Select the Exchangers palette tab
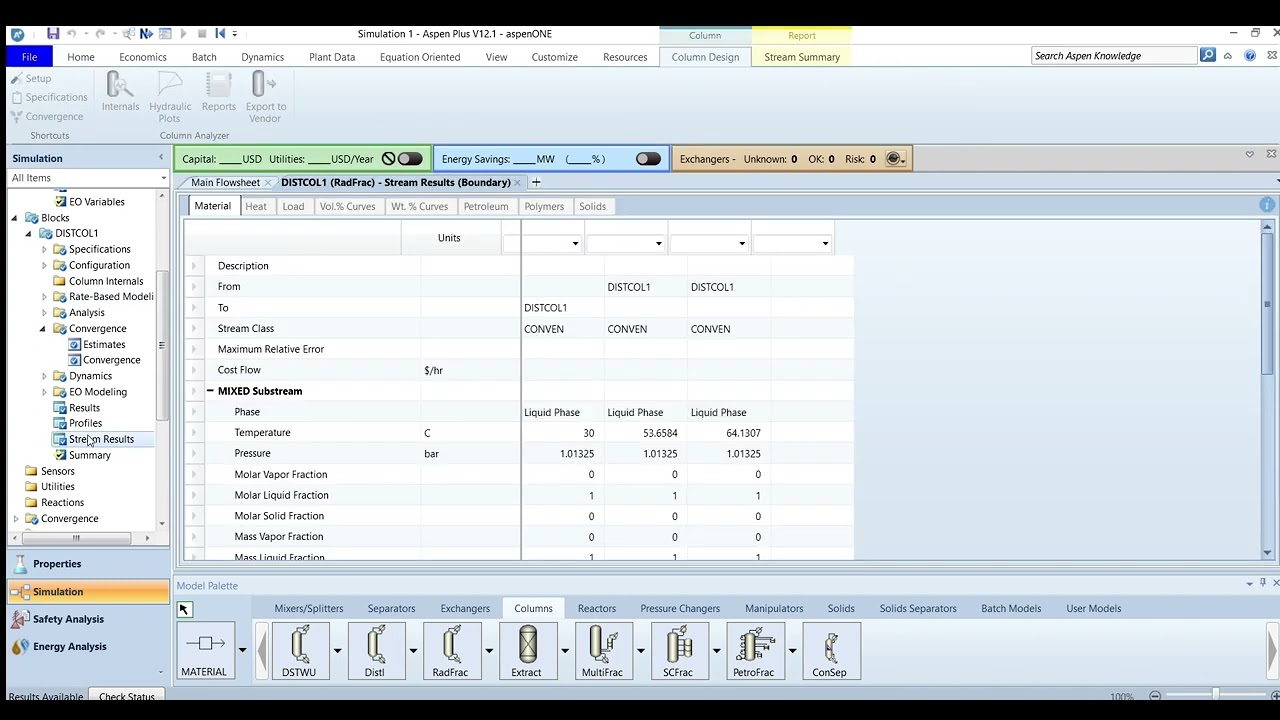Screen dimensions: 1280x720 pos(465,608)
